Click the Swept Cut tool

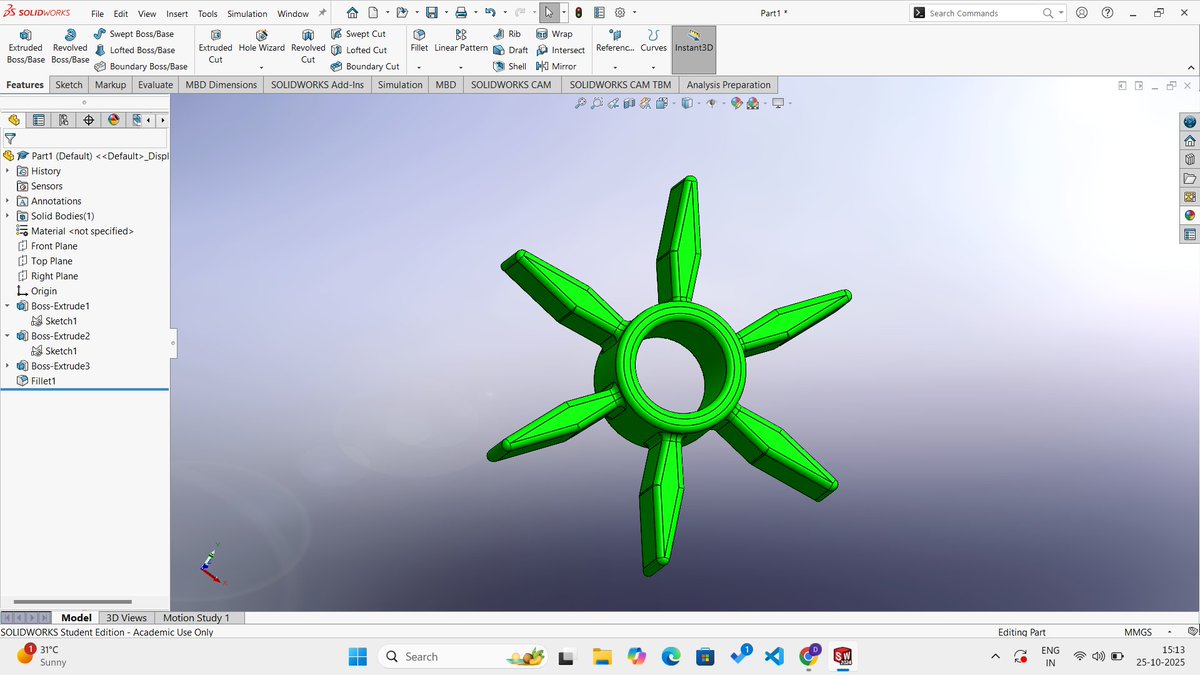point(358,34)
